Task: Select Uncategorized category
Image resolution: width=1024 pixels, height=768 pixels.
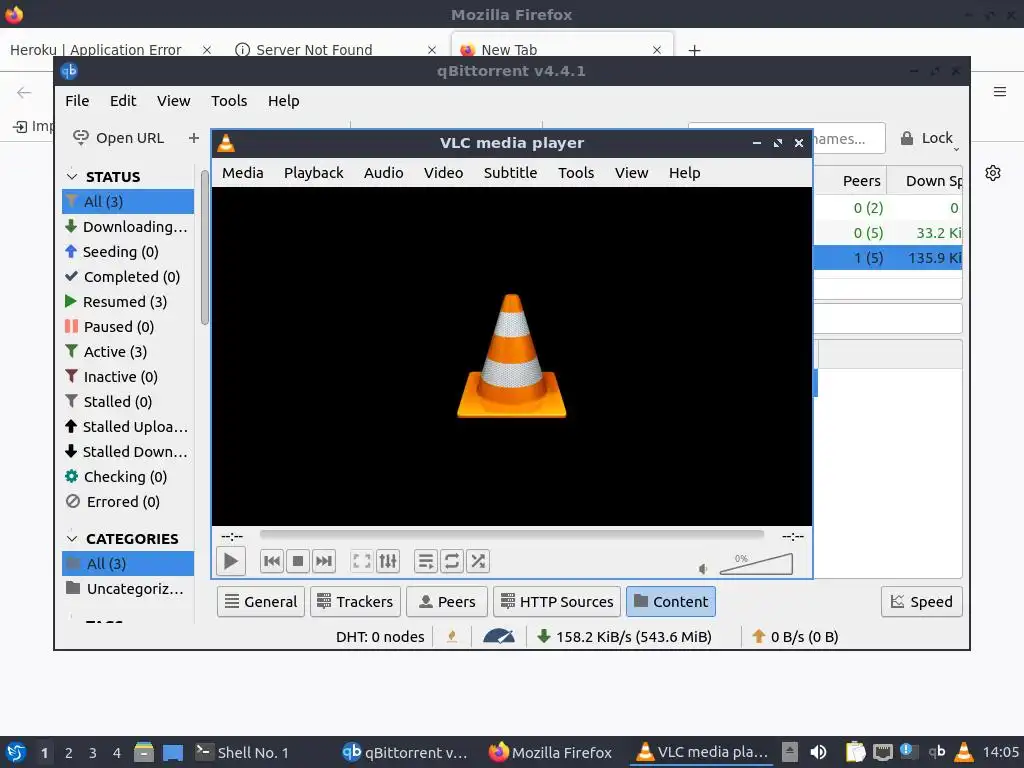Action: pyautogui.click(x=128, y=589)
